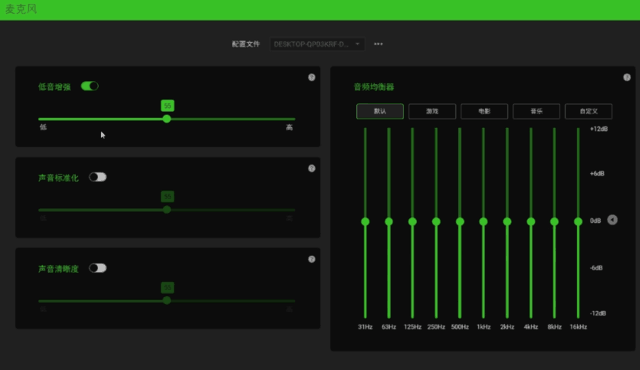Click the 4kHz equalizer band handle
The height and width of the screenshot is (370, 640).
tap(531, 222)
